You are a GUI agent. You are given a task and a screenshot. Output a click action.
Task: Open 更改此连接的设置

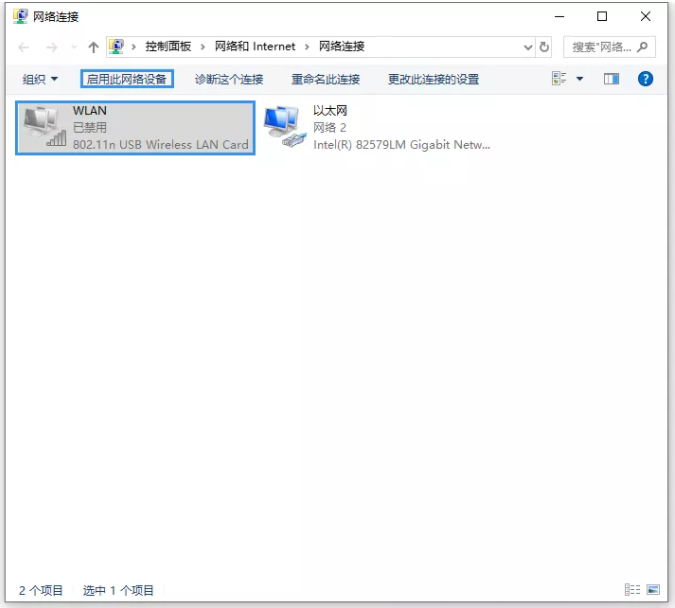(433, 79)
